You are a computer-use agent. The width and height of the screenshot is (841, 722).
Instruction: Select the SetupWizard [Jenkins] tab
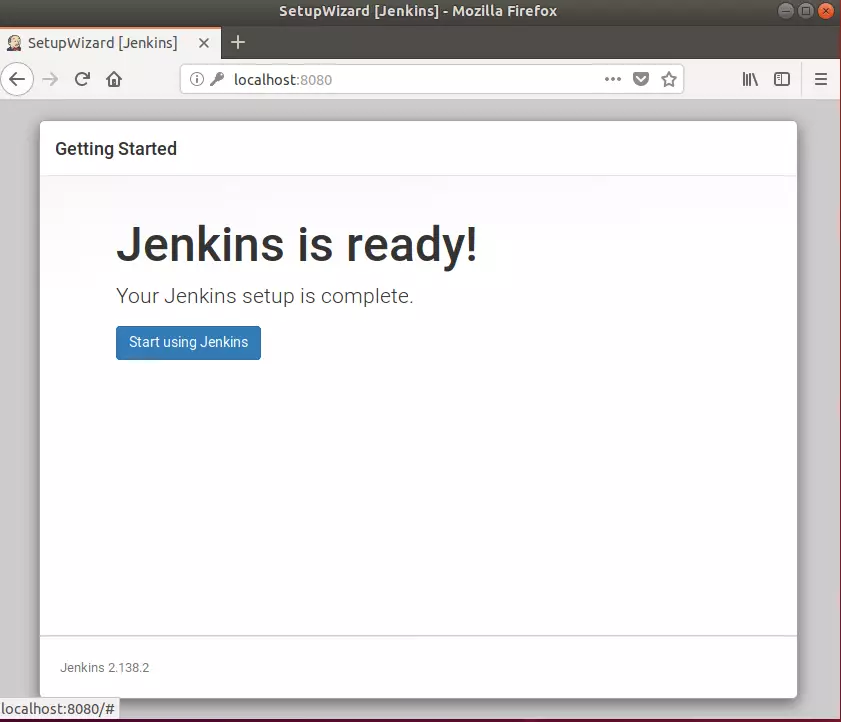(110, 43)
